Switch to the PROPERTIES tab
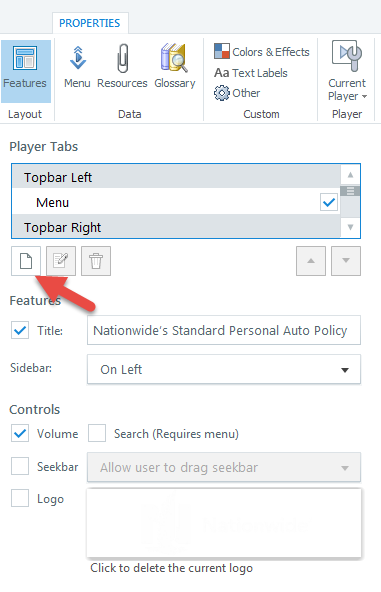Image resolution: width=381 pixels, height=592 pixels. pyautogui.click(x=90, y=23)
